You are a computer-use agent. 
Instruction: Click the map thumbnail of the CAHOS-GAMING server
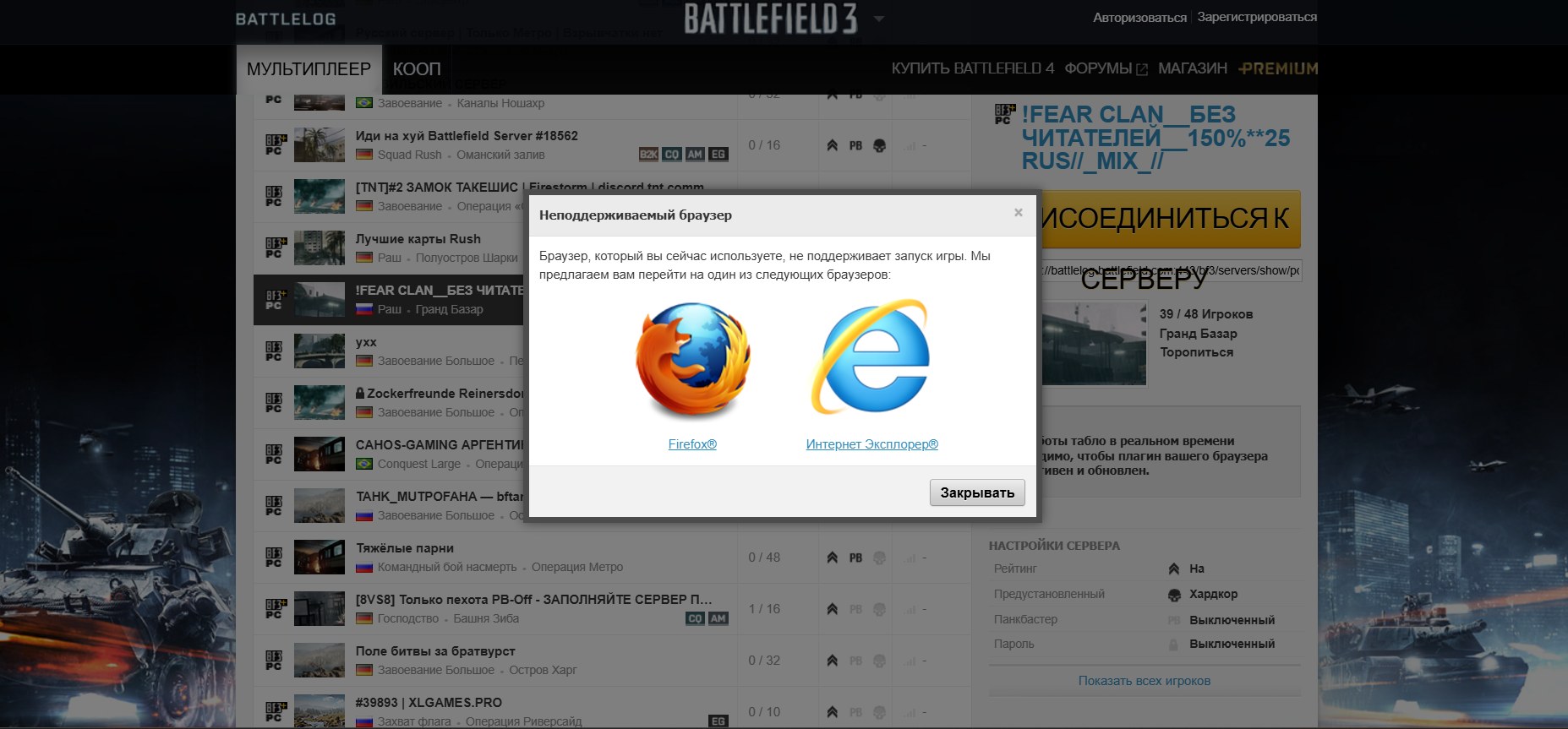[320, 454]
